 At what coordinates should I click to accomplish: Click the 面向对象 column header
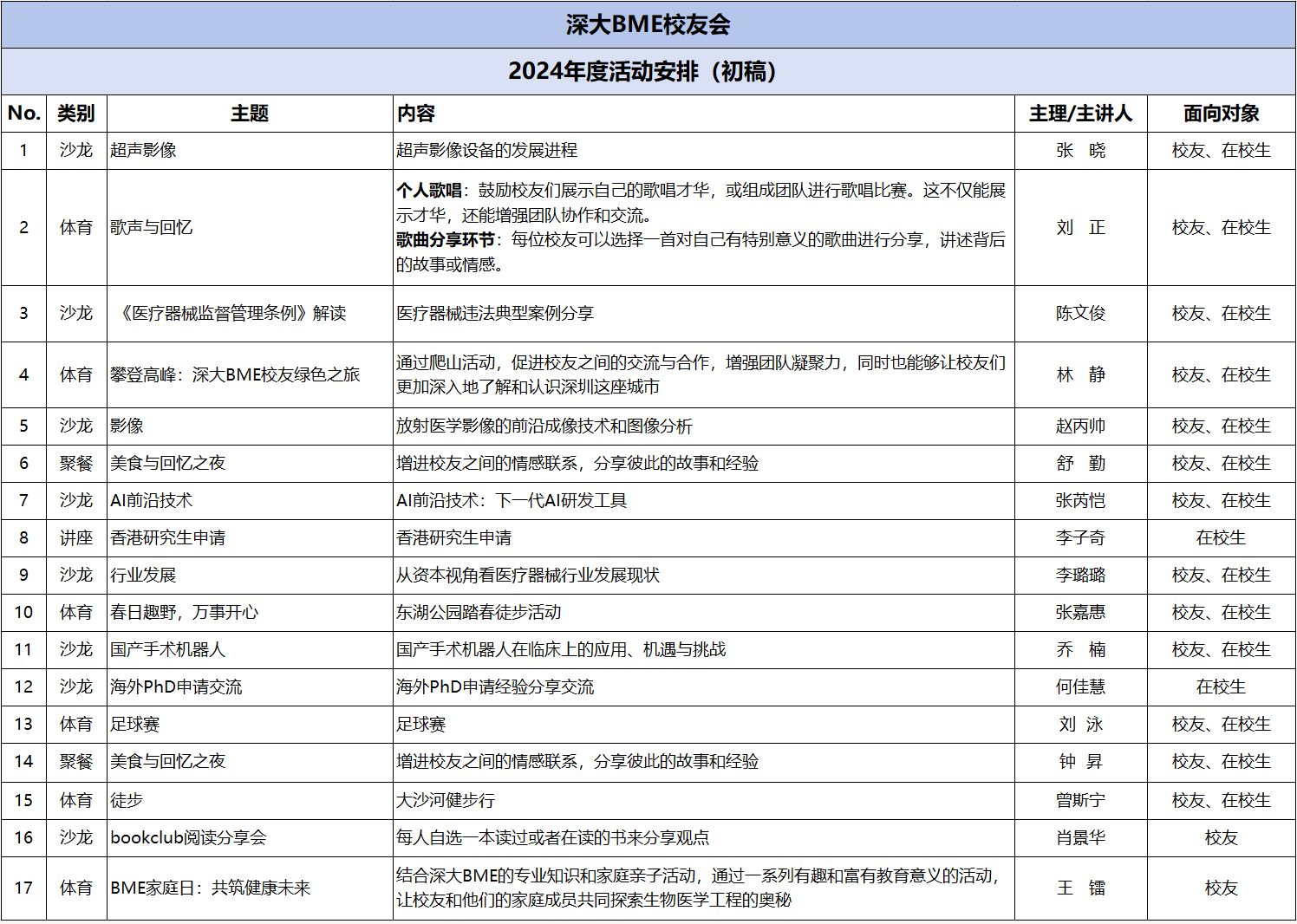coord(1221,114)
